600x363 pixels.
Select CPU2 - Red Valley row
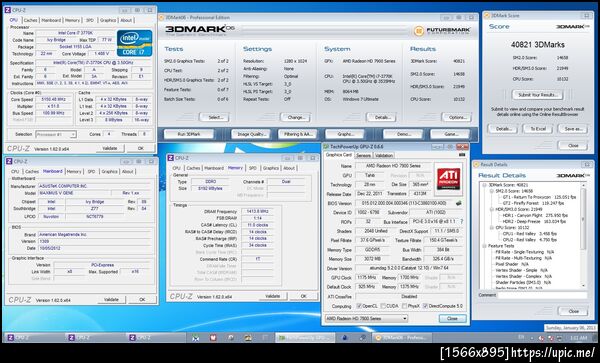530,240
